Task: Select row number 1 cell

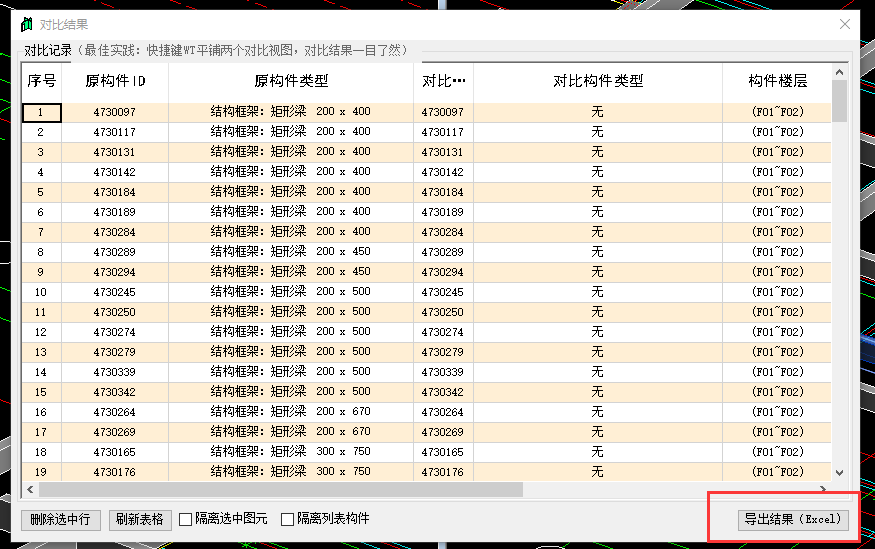Action: pyautogui.click(x=42, y=112)
